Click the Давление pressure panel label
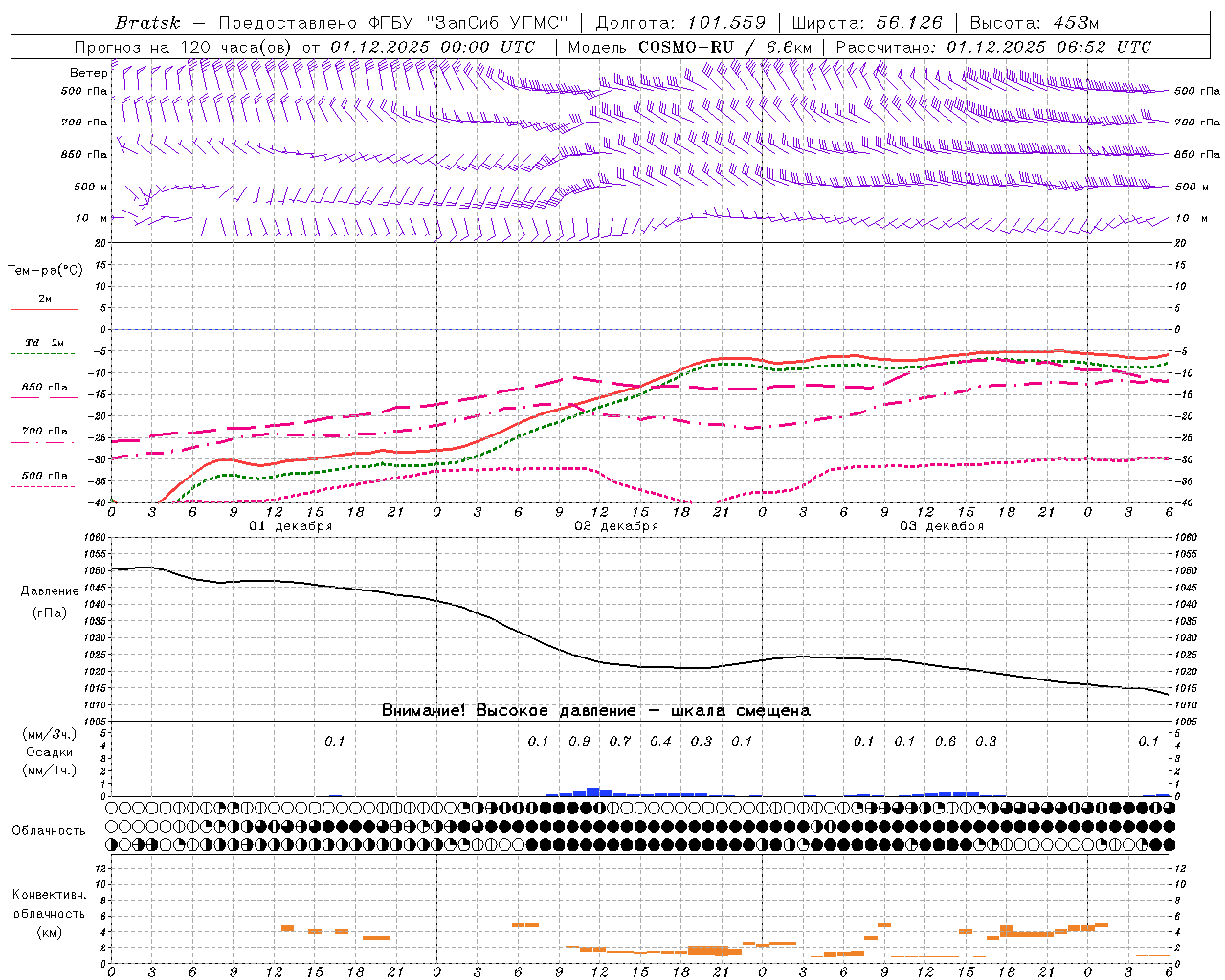The height and width of the screenshot is (980, 1225). [50, 591]
